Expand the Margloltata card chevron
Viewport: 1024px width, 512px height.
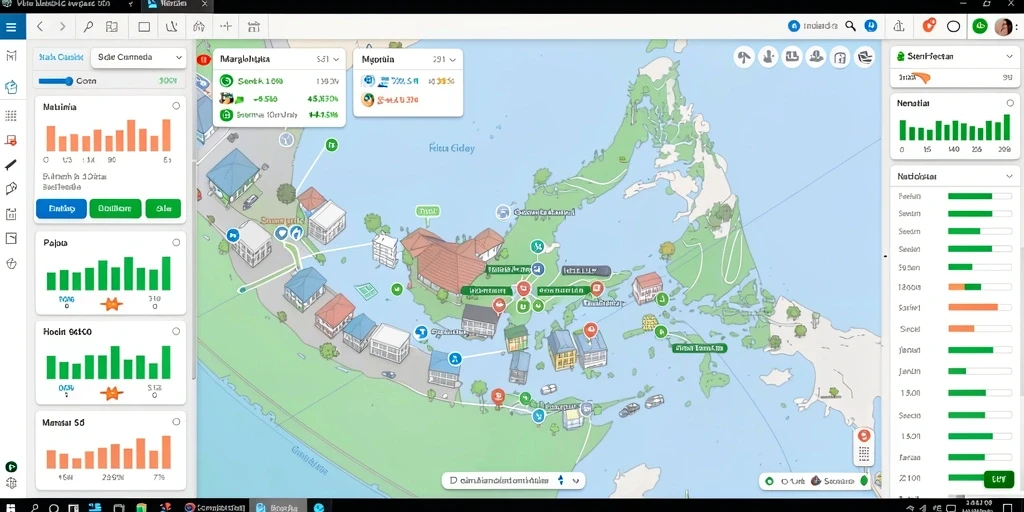pyautogui.click(x=336, y=59)
